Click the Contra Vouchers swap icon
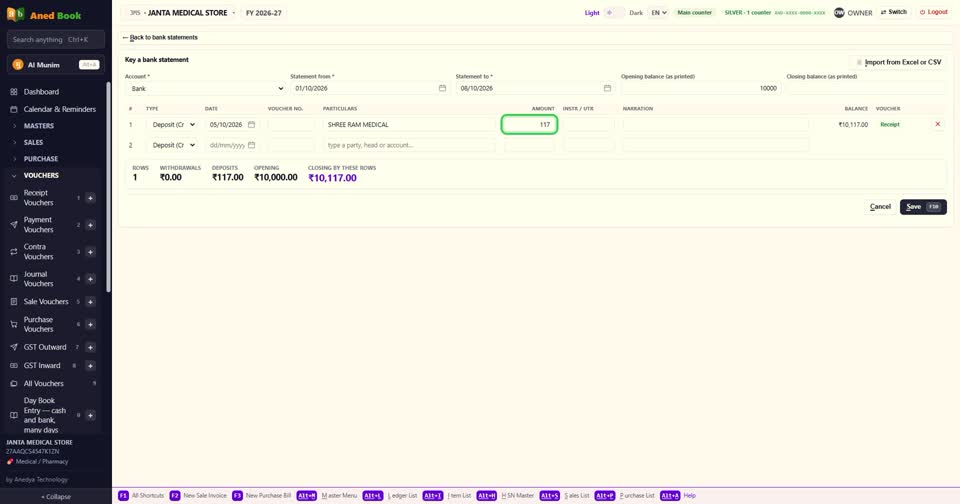This screenshot has height=504, width=960. 13,252
